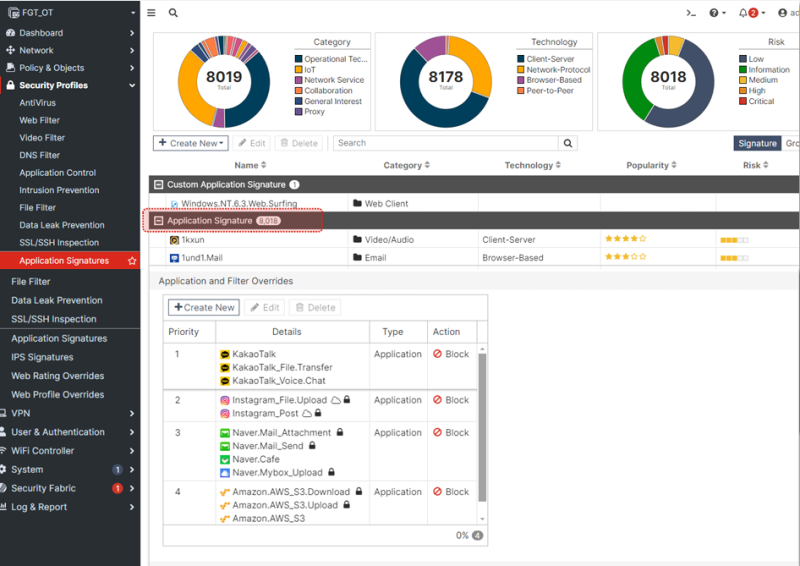Click the FGT_OT device icon
The height and width of the screenshot is (566, 800).
click(x=13, y=13)
